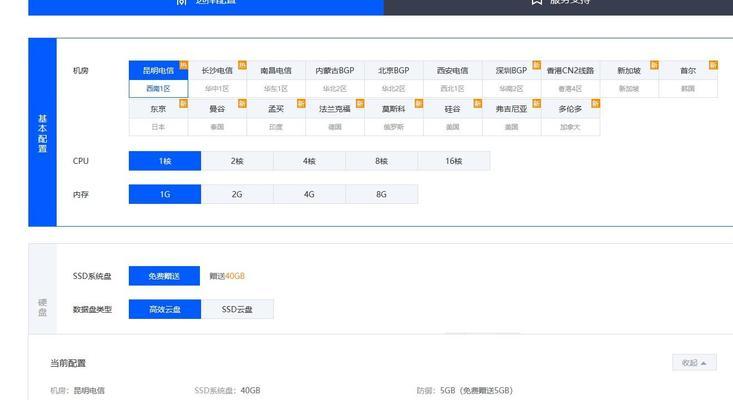Click the 数据盘类型 row label
Screen dimensions: 733x400
(92, 309)
